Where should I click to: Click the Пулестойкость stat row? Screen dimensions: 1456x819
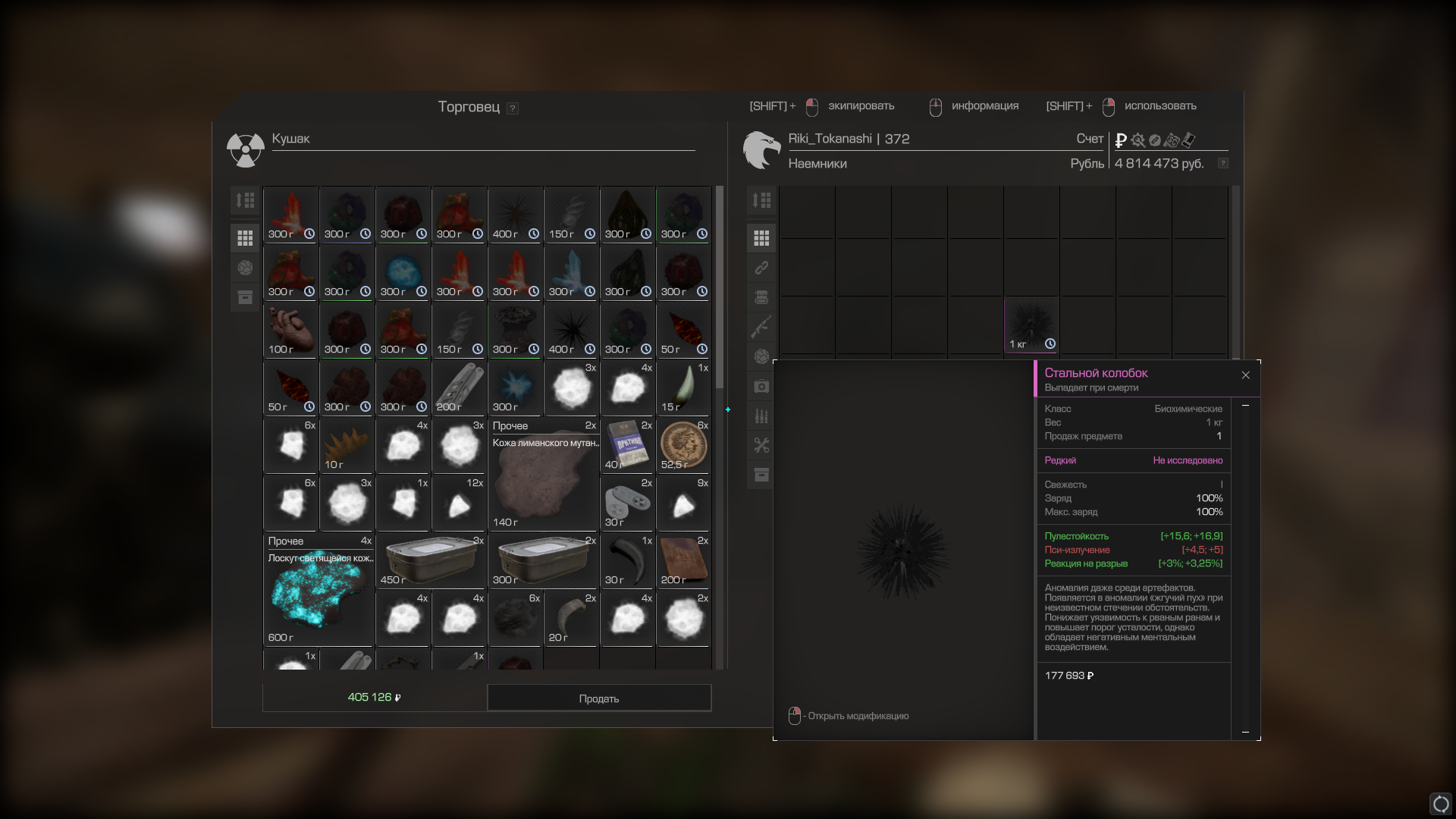tap(1134, 536)
